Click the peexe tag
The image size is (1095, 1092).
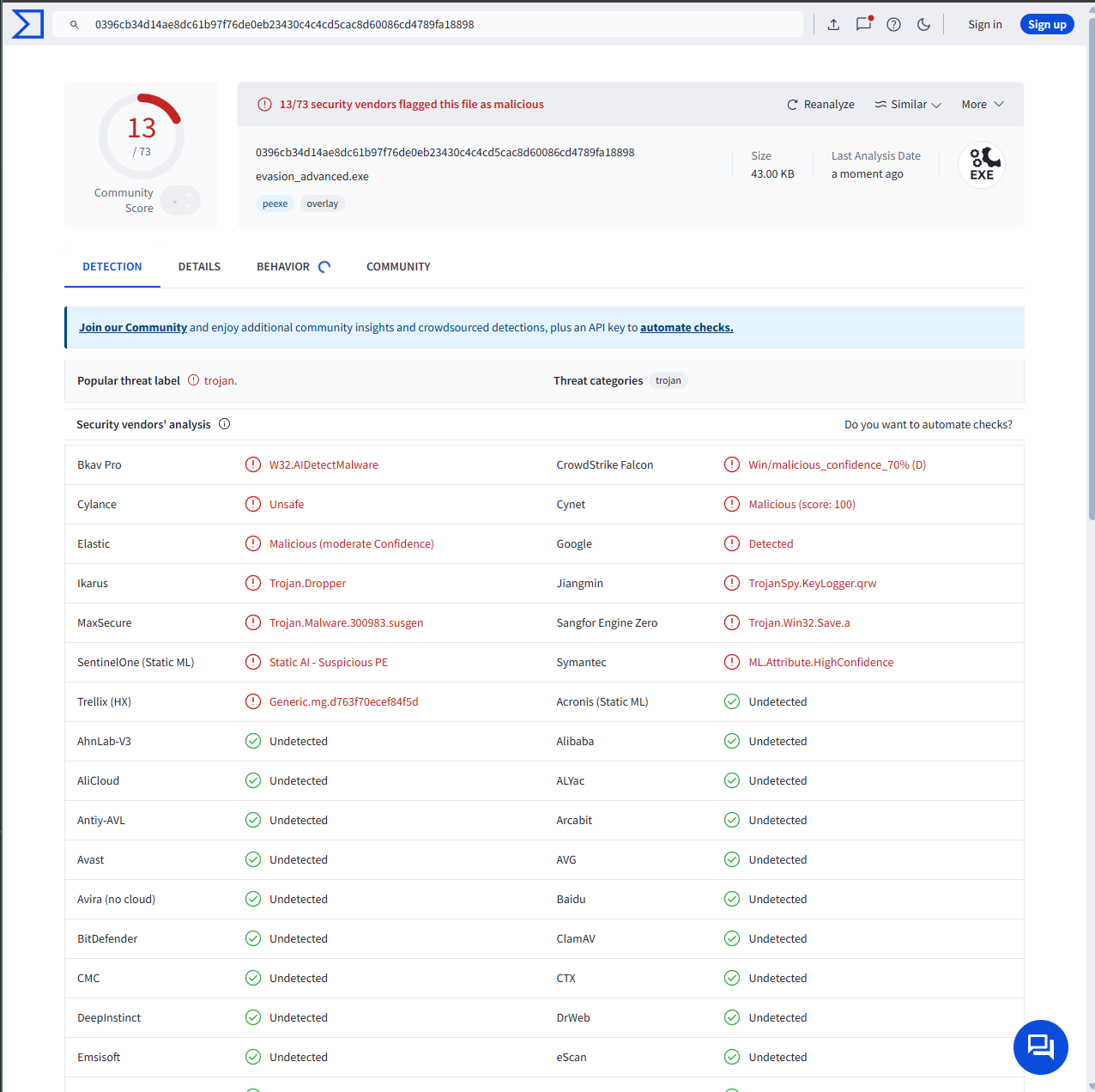click(x=275, y=203)
